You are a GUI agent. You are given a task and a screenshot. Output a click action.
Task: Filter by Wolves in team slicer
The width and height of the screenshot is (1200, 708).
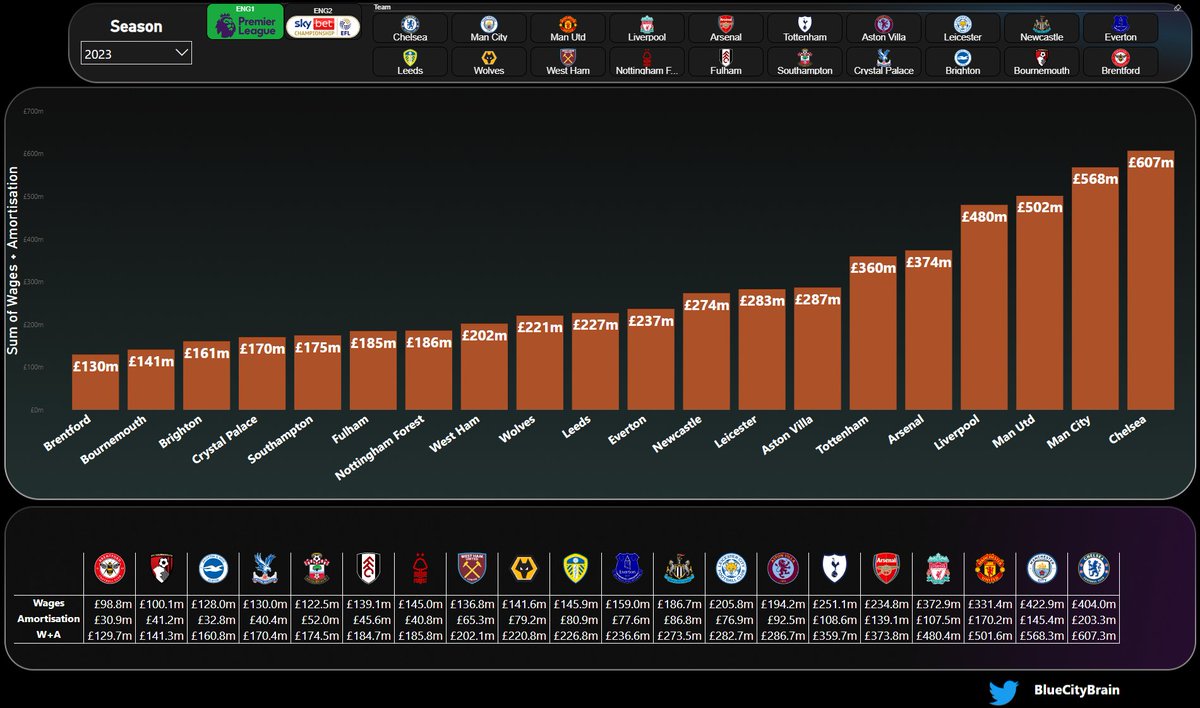489,62
